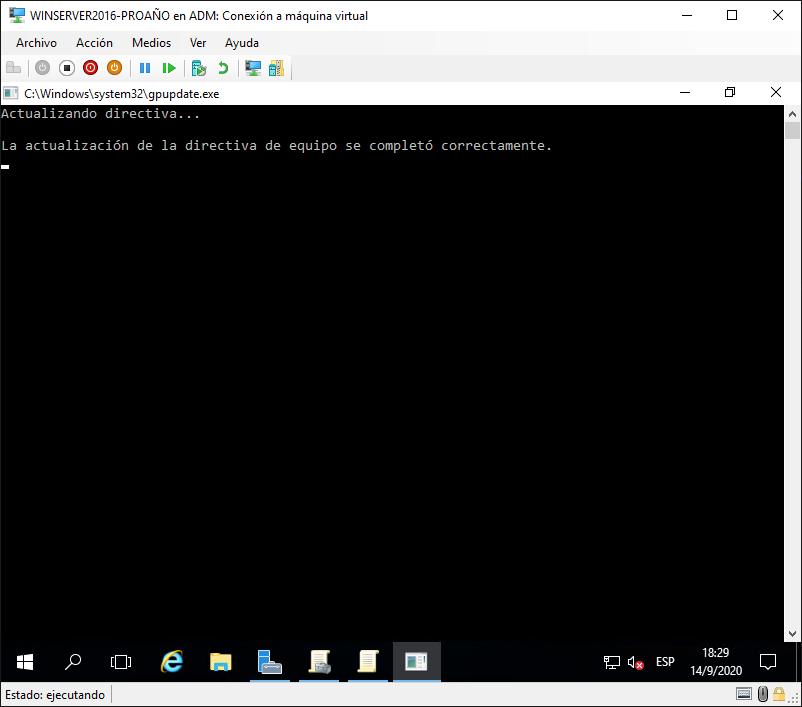Revert the VM with the green undo arrow
Screen dimensions: 802x707
[223, 68]
